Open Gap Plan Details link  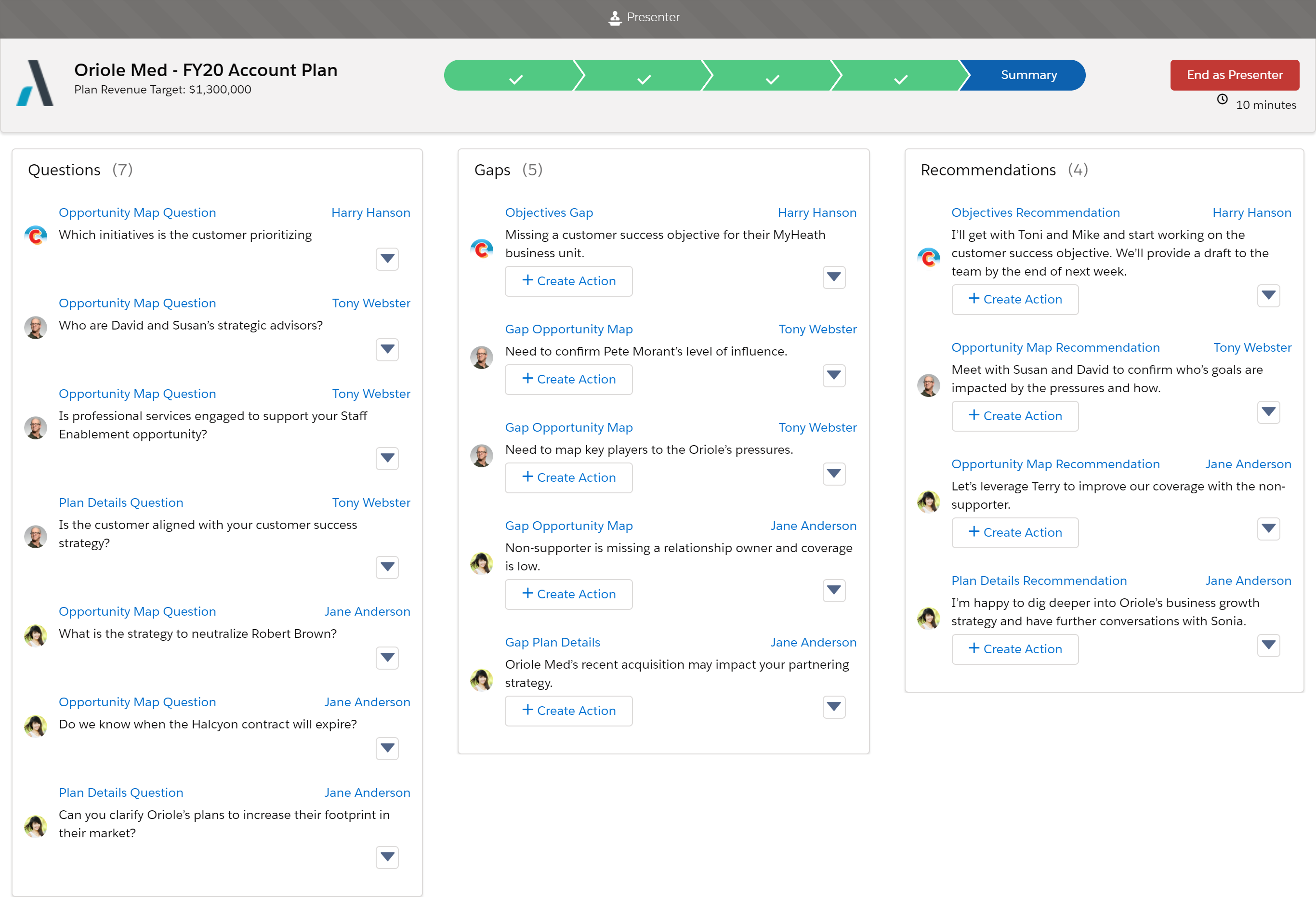[553, 642]
